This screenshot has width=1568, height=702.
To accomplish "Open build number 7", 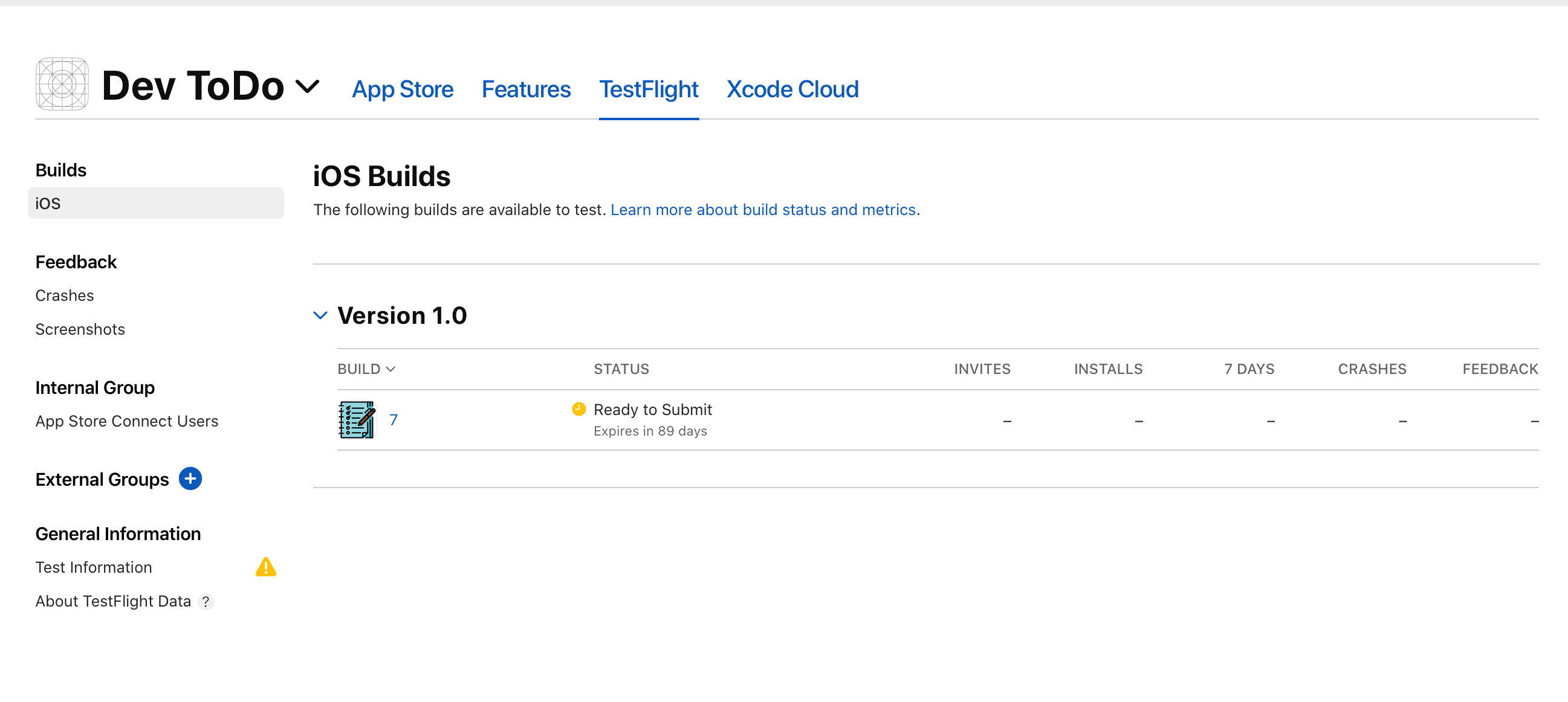I will point(394,420).
